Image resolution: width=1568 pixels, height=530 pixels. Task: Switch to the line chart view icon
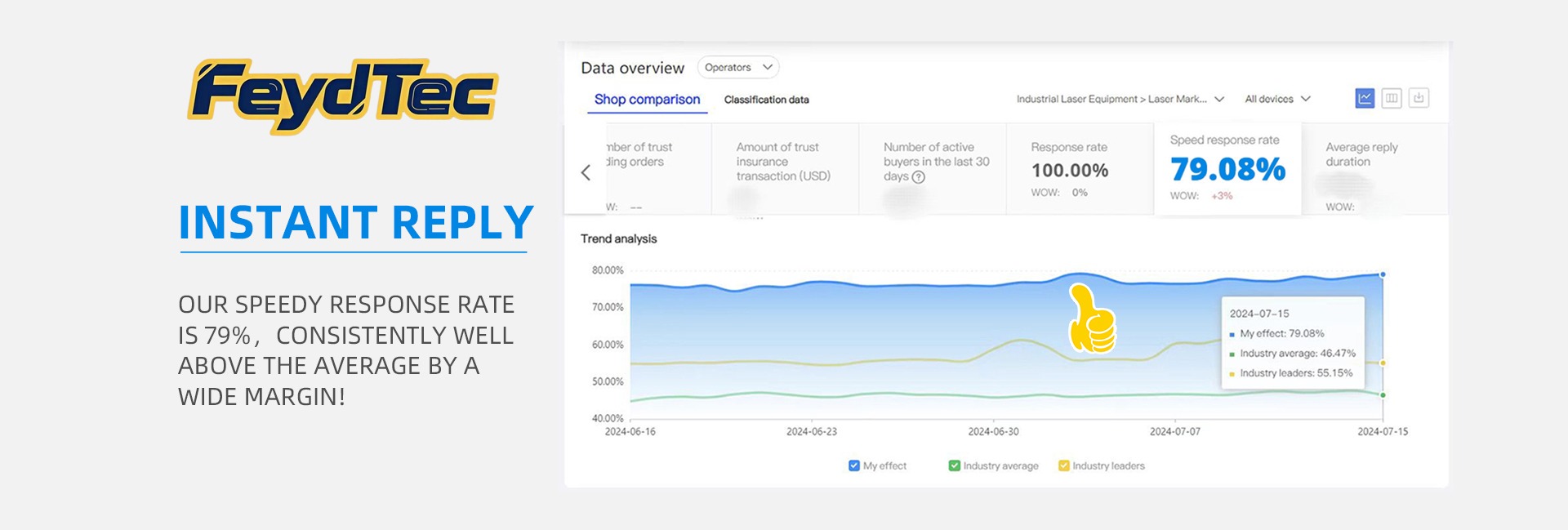point(1365,98)
